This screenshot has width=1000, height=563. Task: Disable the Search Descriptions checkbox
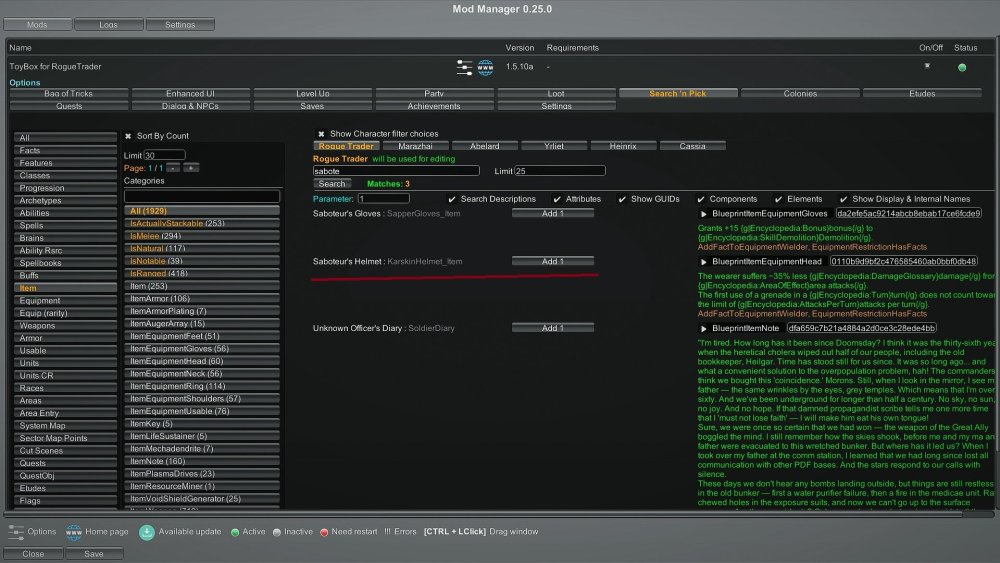click(x=452, y=199)
